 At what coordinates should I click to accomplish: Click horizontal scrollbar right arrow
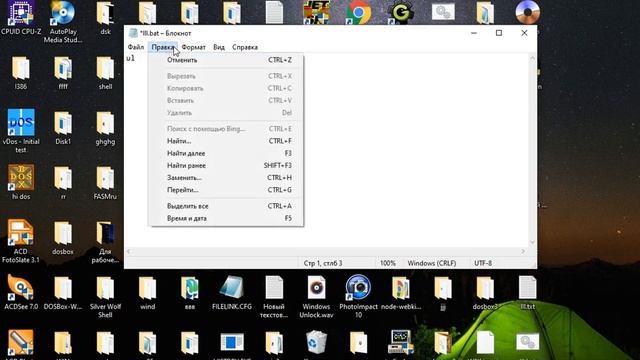point(523,251)
